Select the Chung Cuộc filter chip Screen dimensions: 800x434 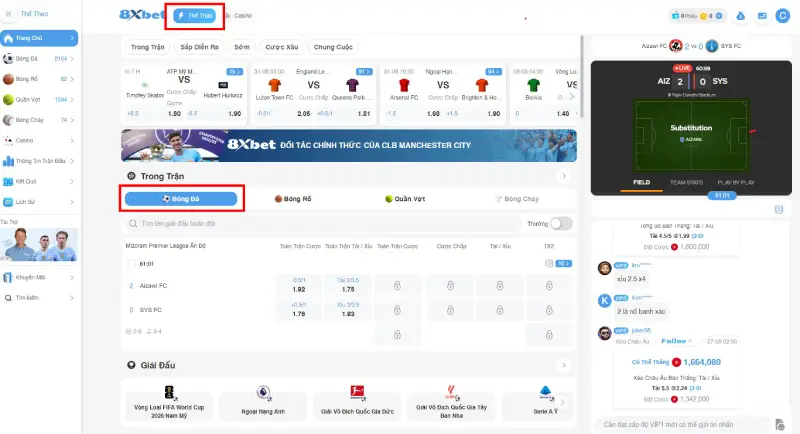(333, 47)
